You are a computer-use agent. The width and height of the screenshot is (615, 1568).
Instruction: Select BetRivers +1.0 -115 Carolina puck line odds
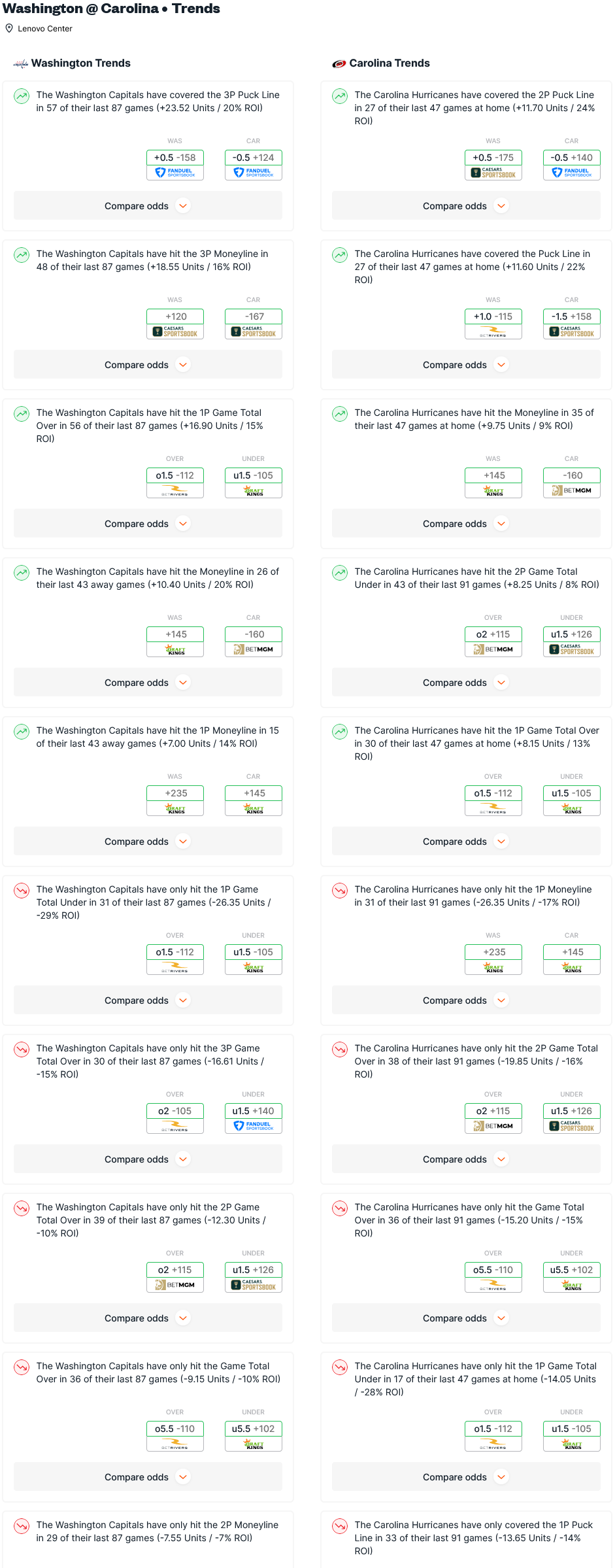(x=493, y=324)
